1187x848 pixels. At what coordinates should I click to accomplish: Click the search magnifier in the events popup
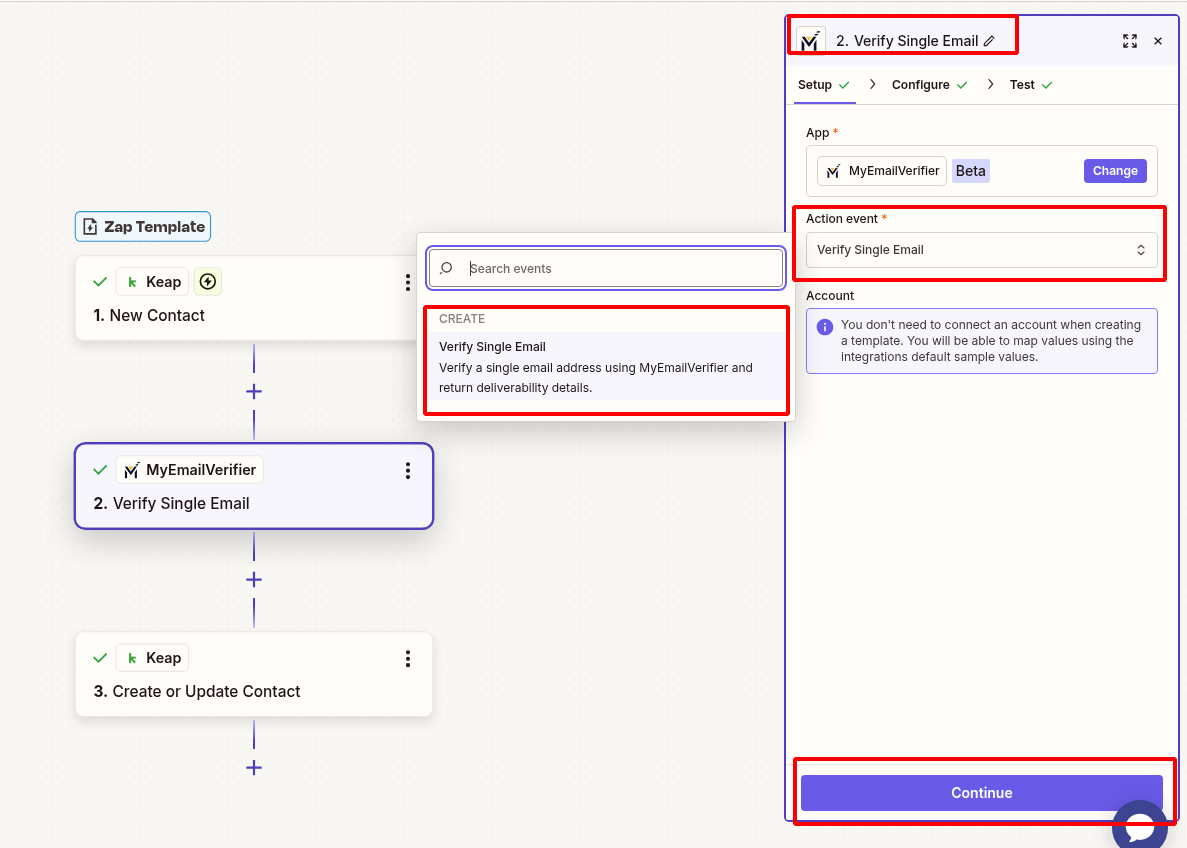click(445, 268)
